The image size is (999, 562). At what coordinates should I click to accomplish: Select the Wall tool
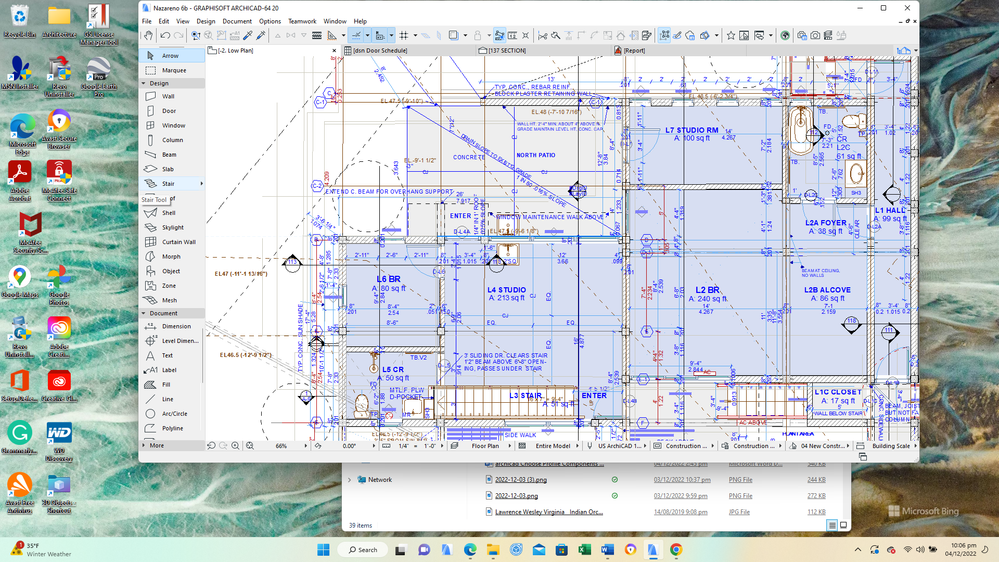pyautogui.click(x=168, y=97)
